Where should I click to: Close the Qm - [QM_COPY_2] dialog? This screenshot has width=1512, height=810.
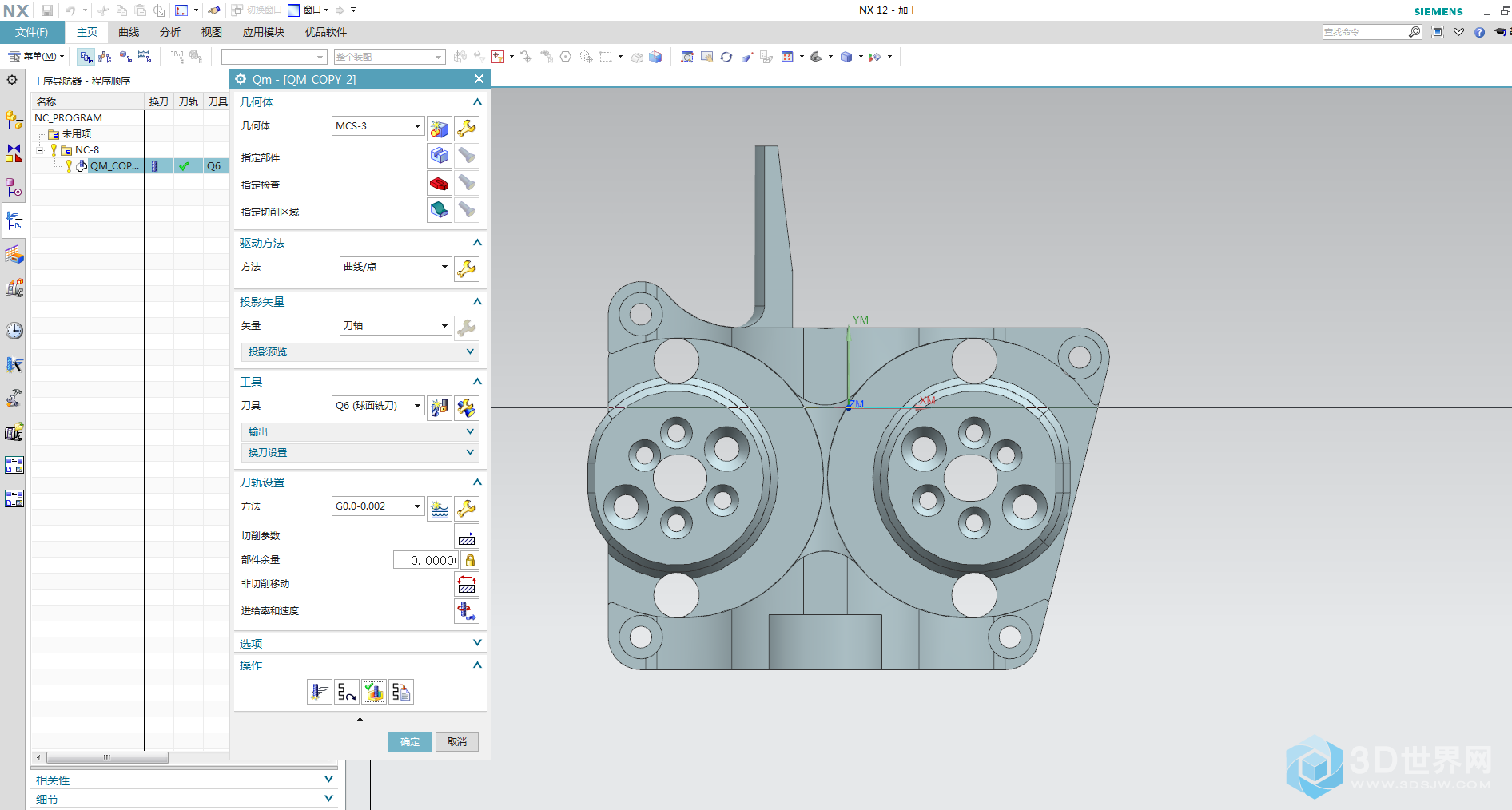pos(479,78)
